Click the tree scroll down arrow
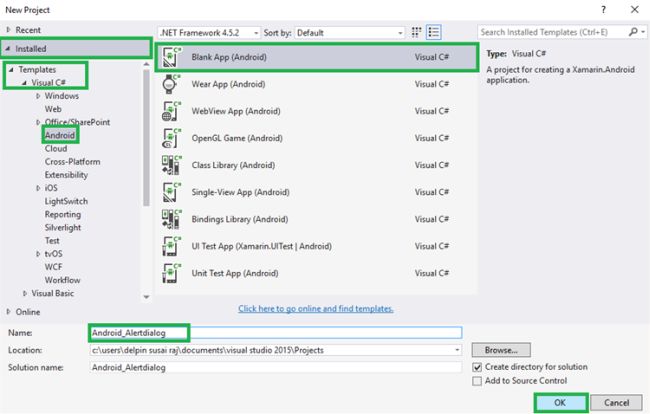The height and width of the screenshot is (414, 650). pos(146,297)
